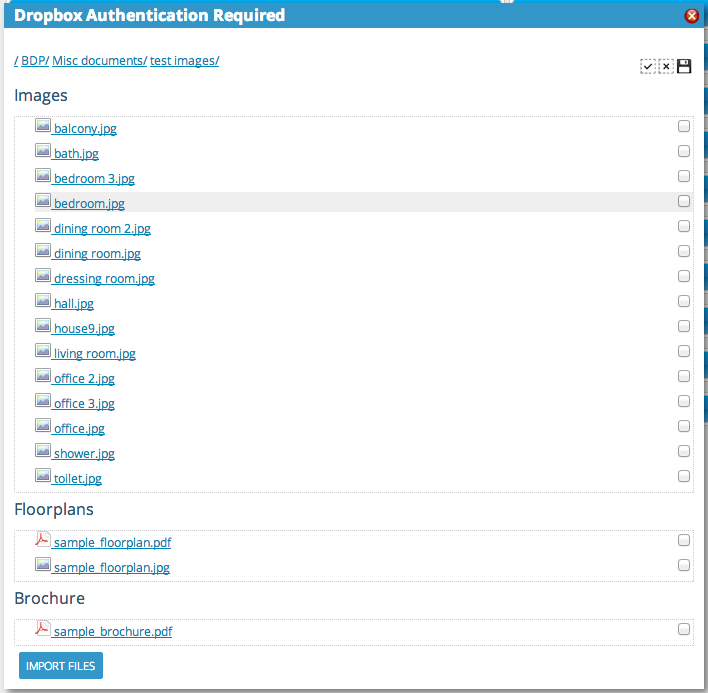
Task: Close the Dropbox Authentication dialog
Action: (691, 16)
